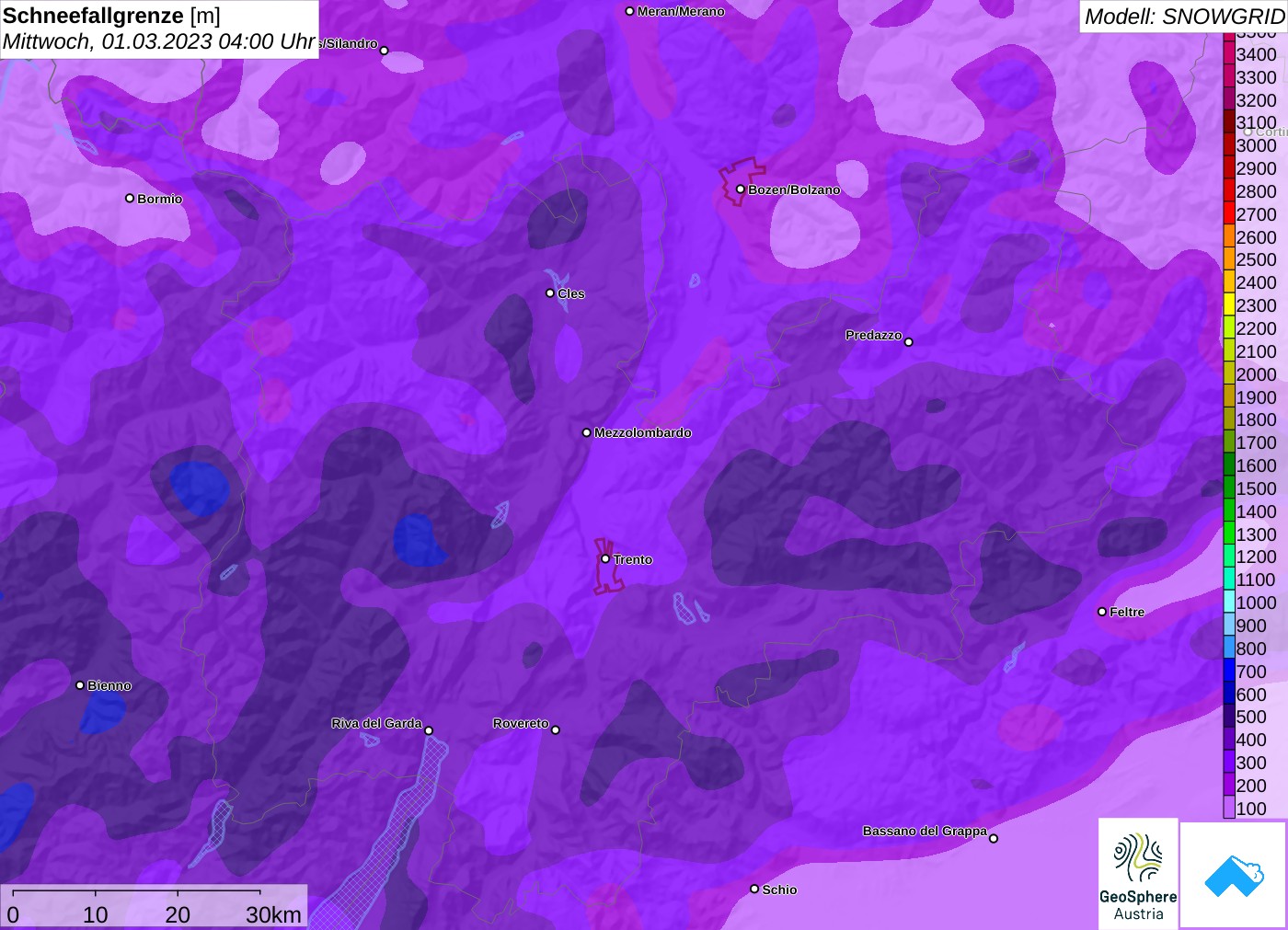
Task: Click the Bassano del Grappa label
Action: 925,831
